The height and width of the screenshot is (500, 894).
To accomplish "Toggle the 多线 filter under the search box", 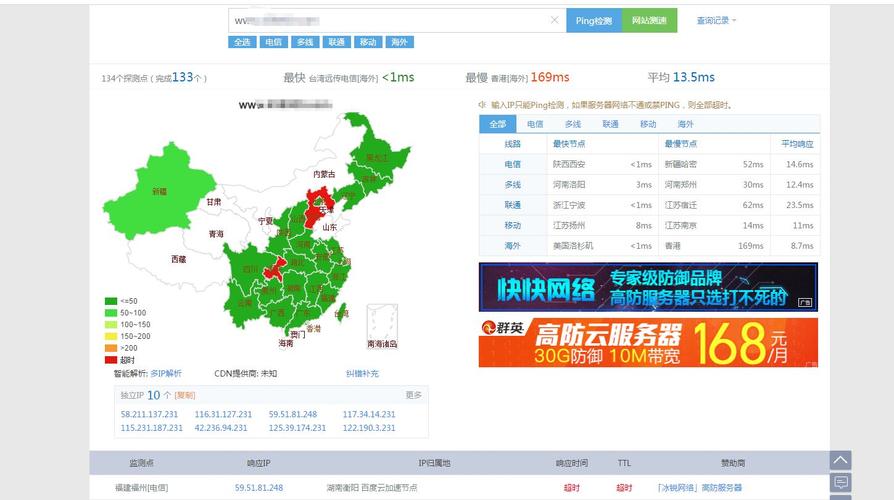I will point(305,42).
